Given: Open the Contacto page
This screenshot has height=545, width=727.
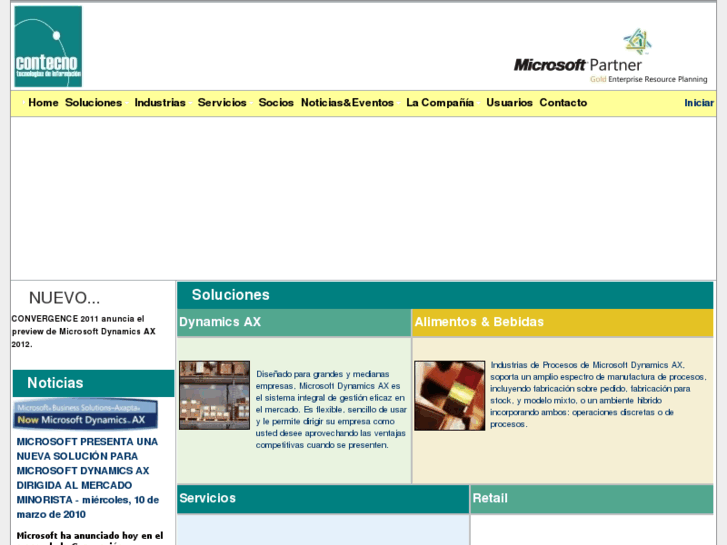Looking at the screenshot, I should pyautogui.click(x=563, y=103).
